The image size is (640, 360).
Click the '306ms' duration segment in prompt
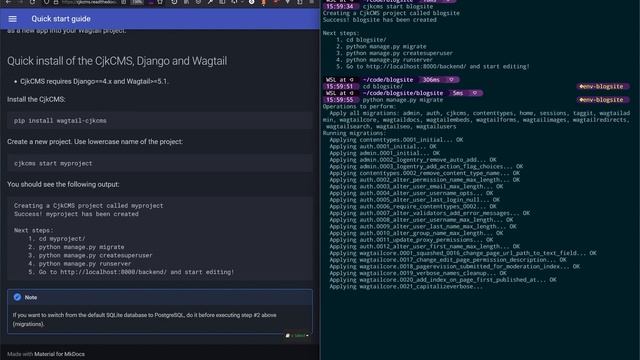coord(431,80)
